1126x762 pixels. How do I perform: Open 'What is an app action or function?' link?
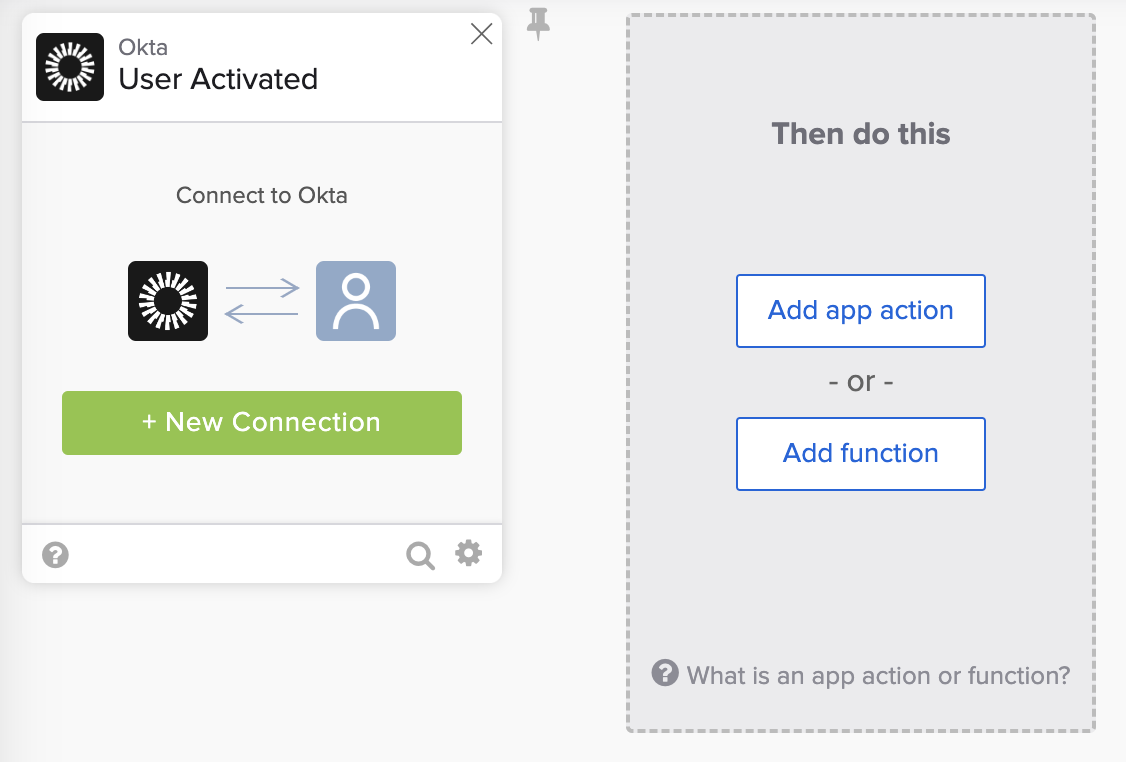tap(878, 675)
